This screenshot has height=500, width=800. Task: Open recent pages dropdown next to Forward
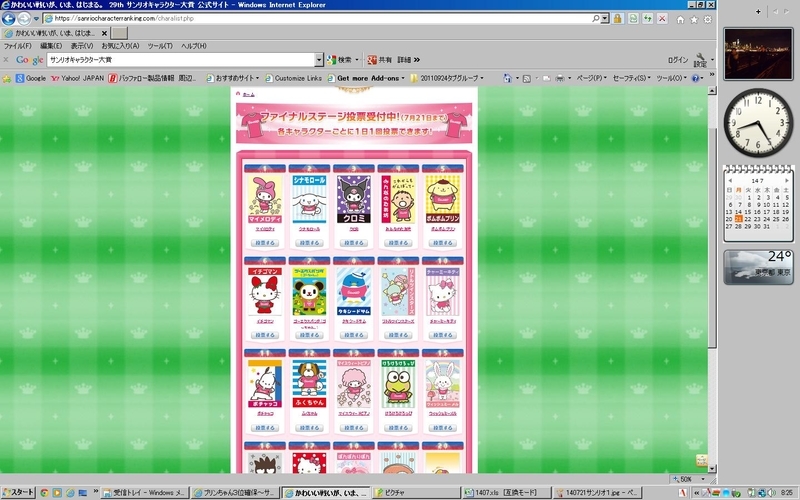click(x=36, y=19)
